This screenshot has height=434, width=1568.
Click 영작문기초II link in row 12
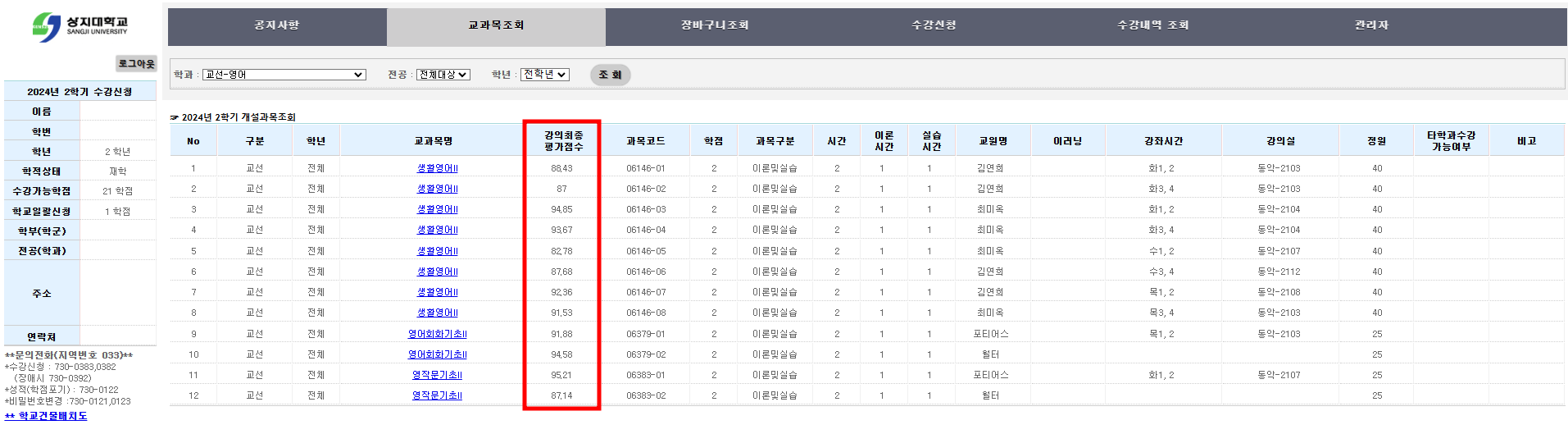pos(437,395)
